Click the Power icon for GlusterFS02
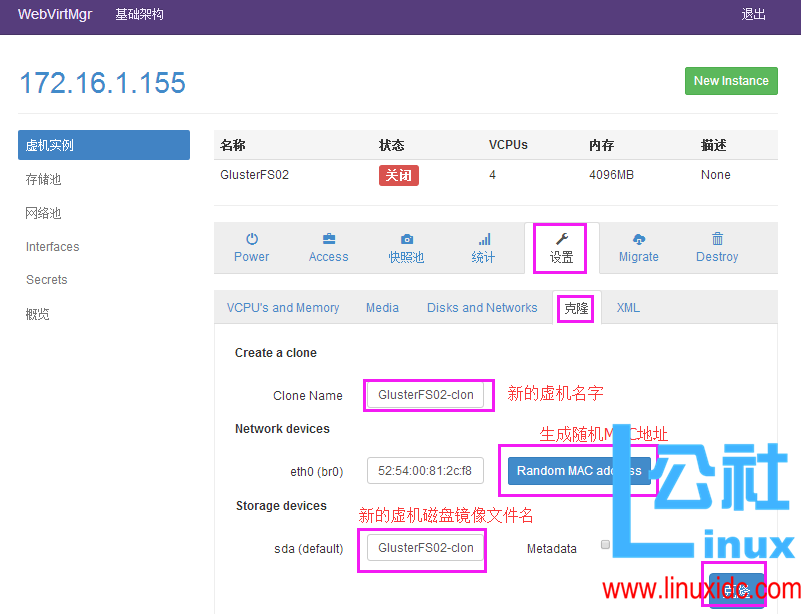 pos(251,247)
